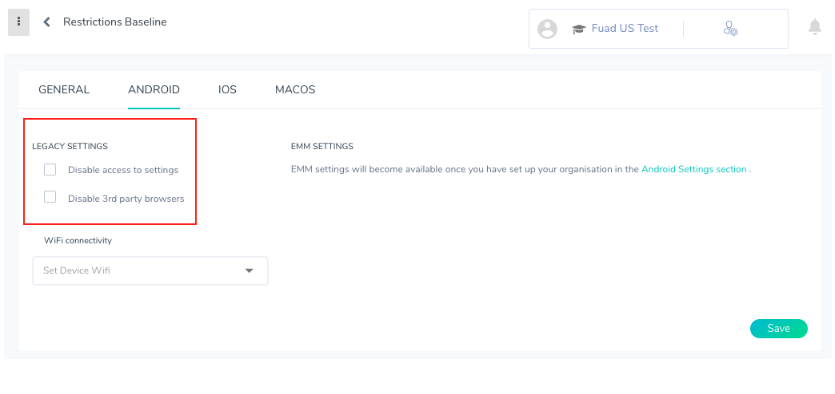Click the WiFi connectivity label

coord(78,241)
